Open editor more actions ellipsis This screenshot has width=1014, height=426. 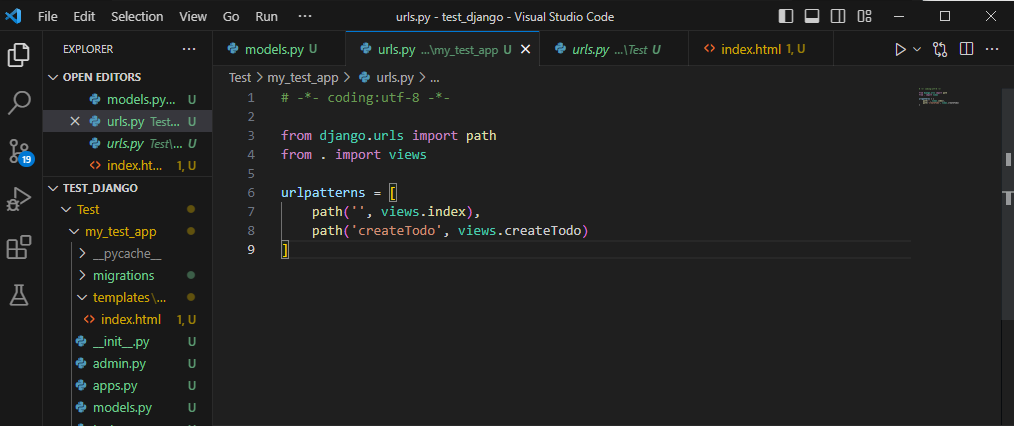pyautogui.click(x=992, y=49)
